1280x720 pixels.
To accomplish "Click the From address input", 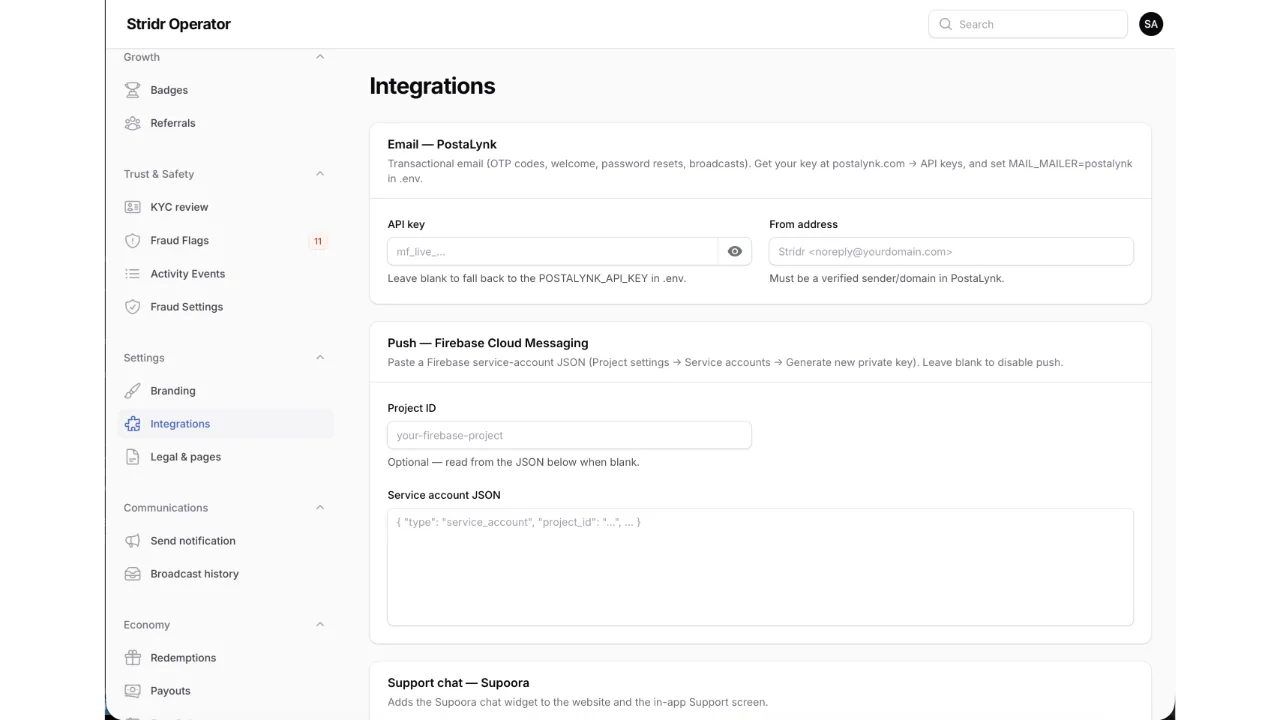I will point(951,252).
